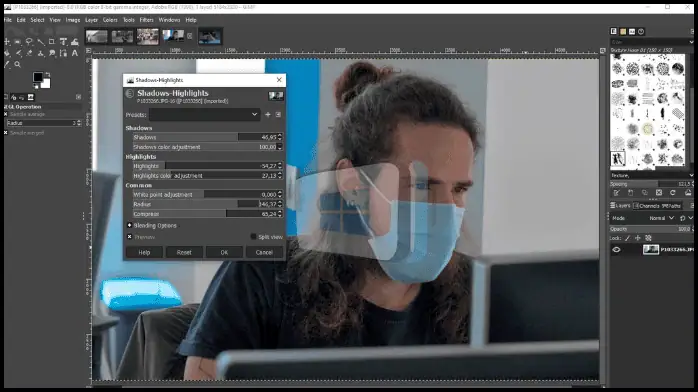Open the Presets dropdown

point(204,115)
